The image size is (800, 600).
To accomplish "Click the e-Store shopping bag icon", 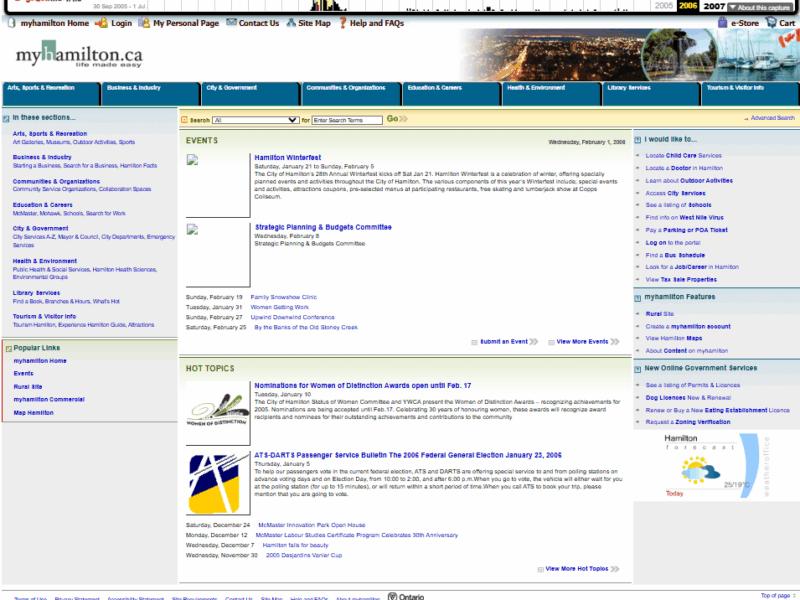I will click(722, 22).
